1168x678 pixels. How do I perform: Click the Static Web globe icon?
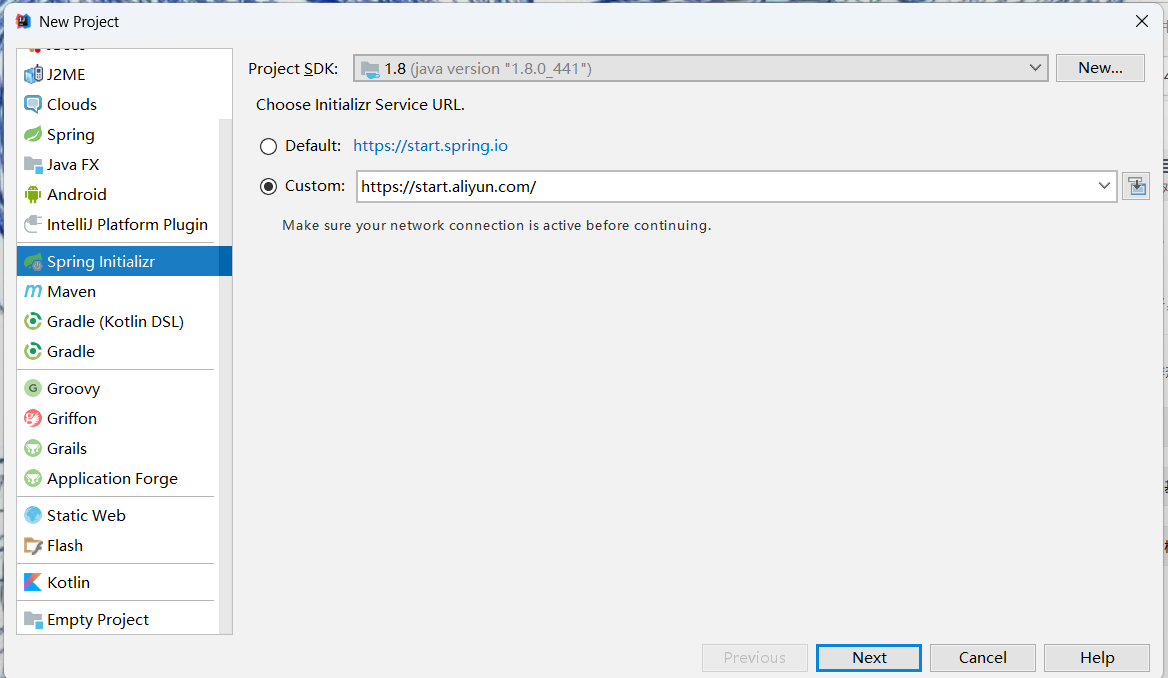point(33,515)
